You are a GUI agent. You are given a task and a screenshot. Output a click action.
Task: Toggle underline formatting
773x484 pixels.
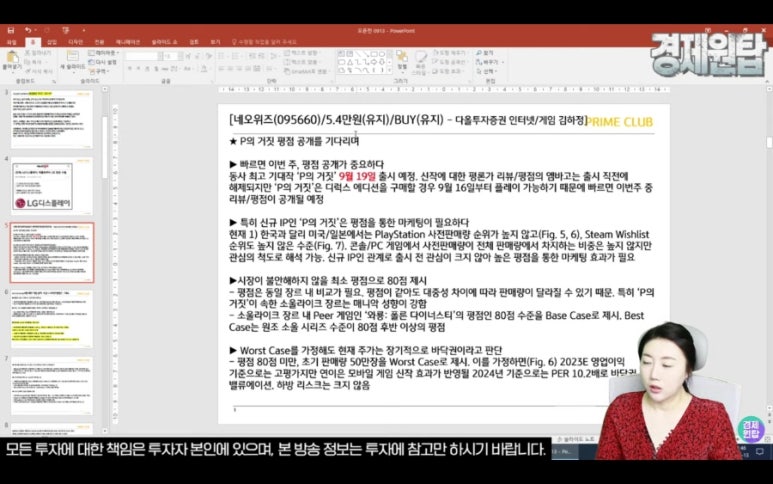point(147,69)
